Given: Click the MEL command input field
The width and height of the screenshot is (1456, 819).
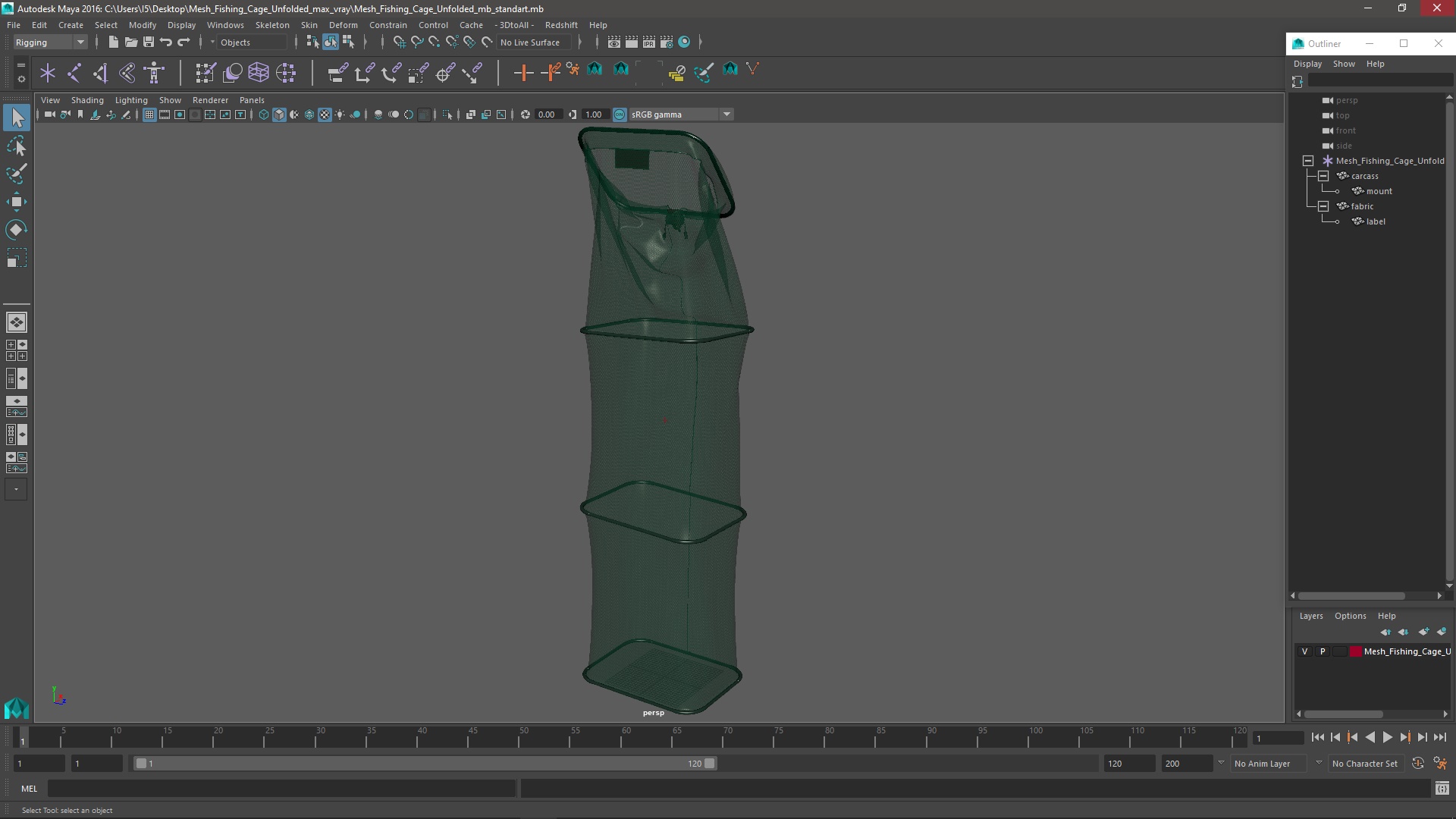Looking at the screenshot, I should [x=281, y=789].
